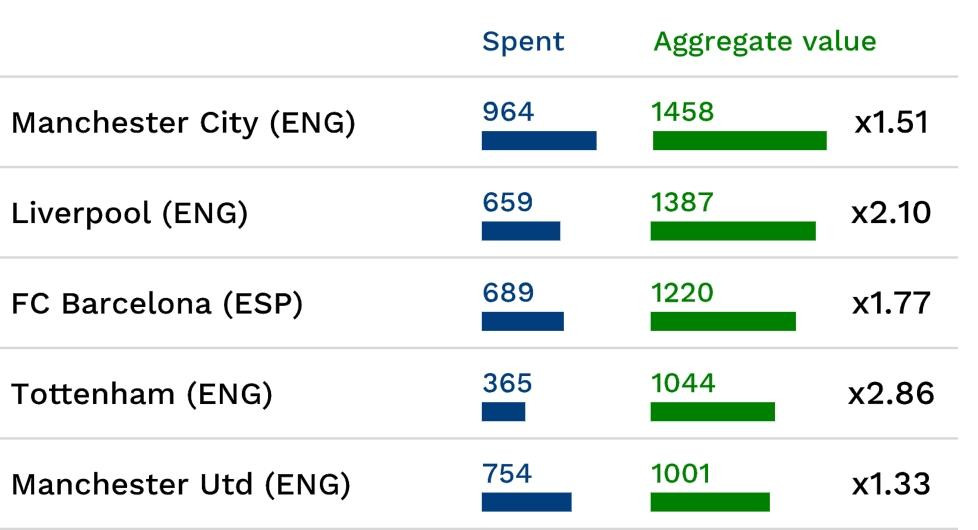The image size is (978, 530).
Task: Click the Aggregate value column header
Action: pyautogui.click(x=764, y=42)
